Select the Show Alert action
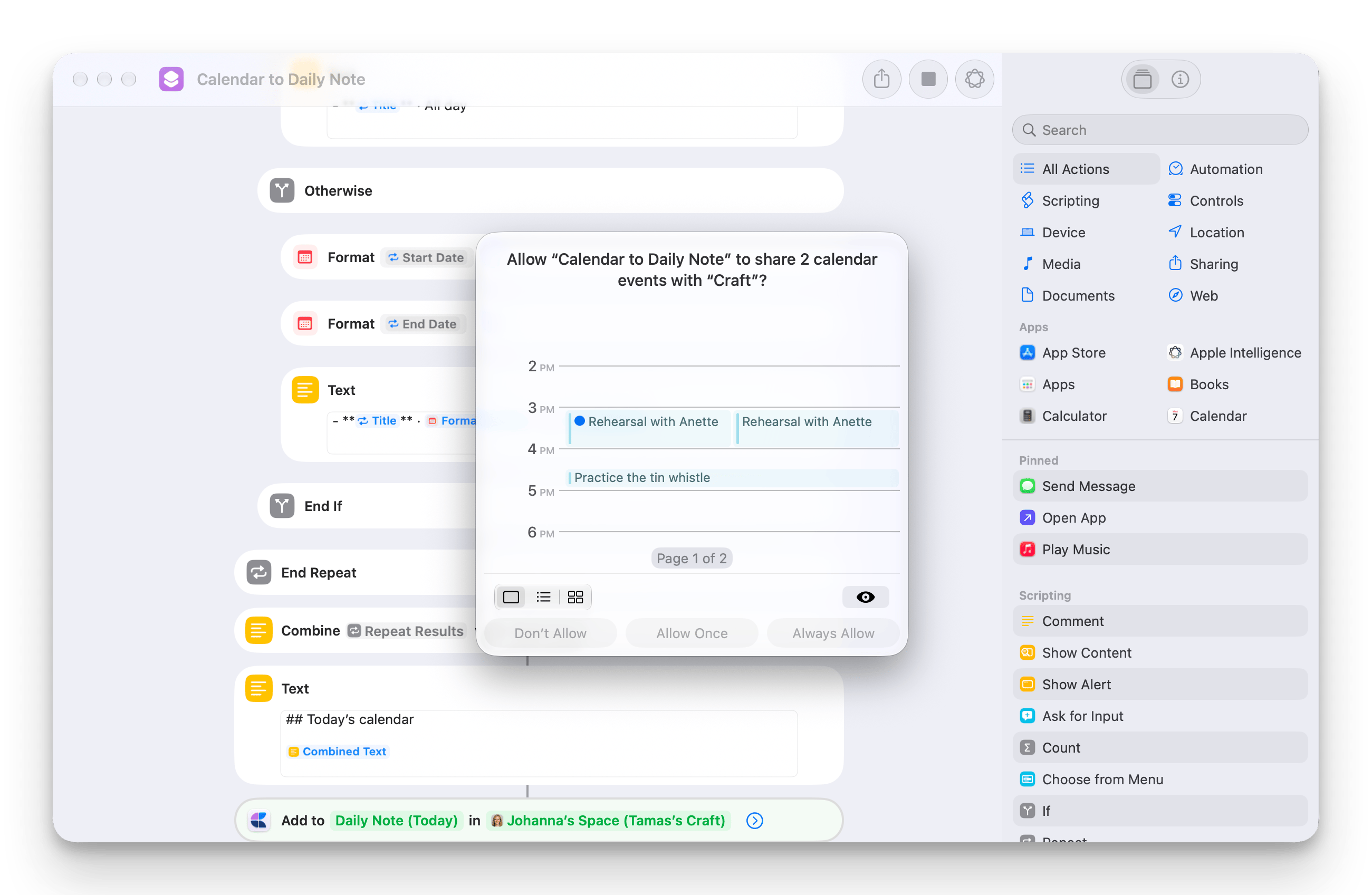The height and width of the screenshot is (895, 1372). [x=1160, y=684]
